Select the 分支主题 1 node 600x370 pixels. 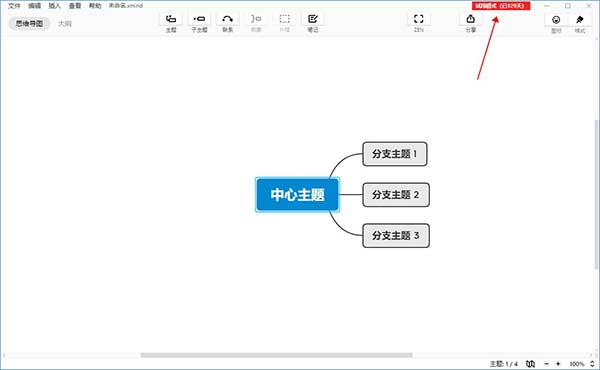(x=395, y=154)
